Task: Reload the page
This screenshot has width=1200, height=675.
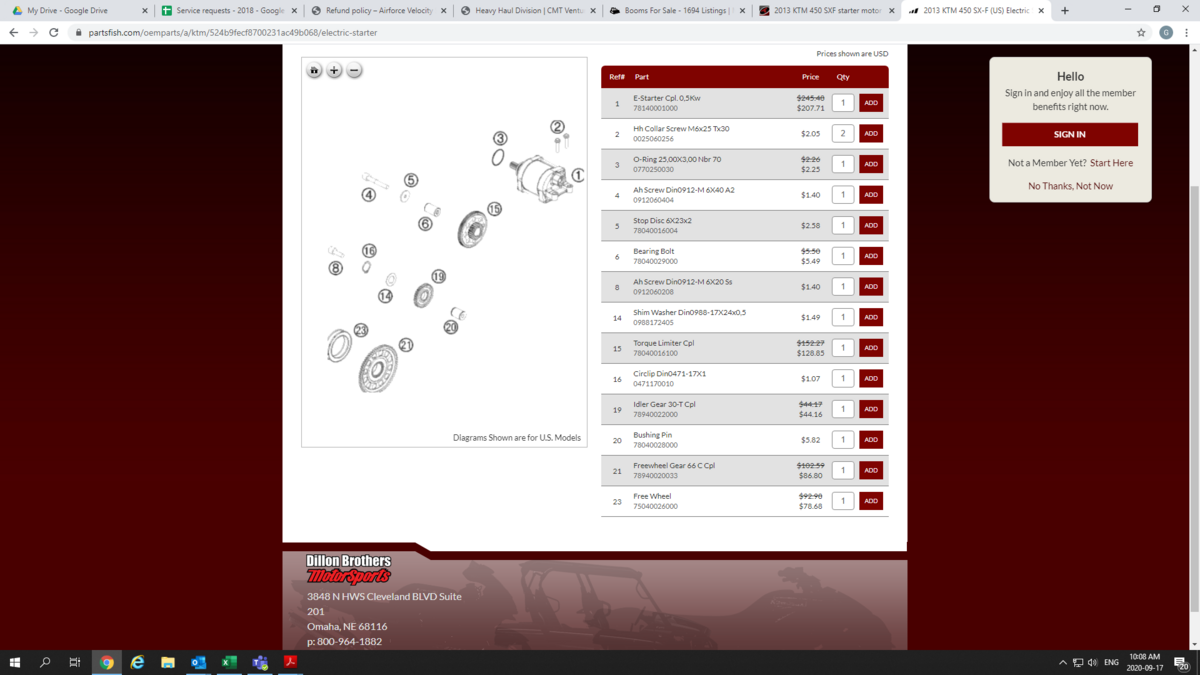Action: (54, 32)
